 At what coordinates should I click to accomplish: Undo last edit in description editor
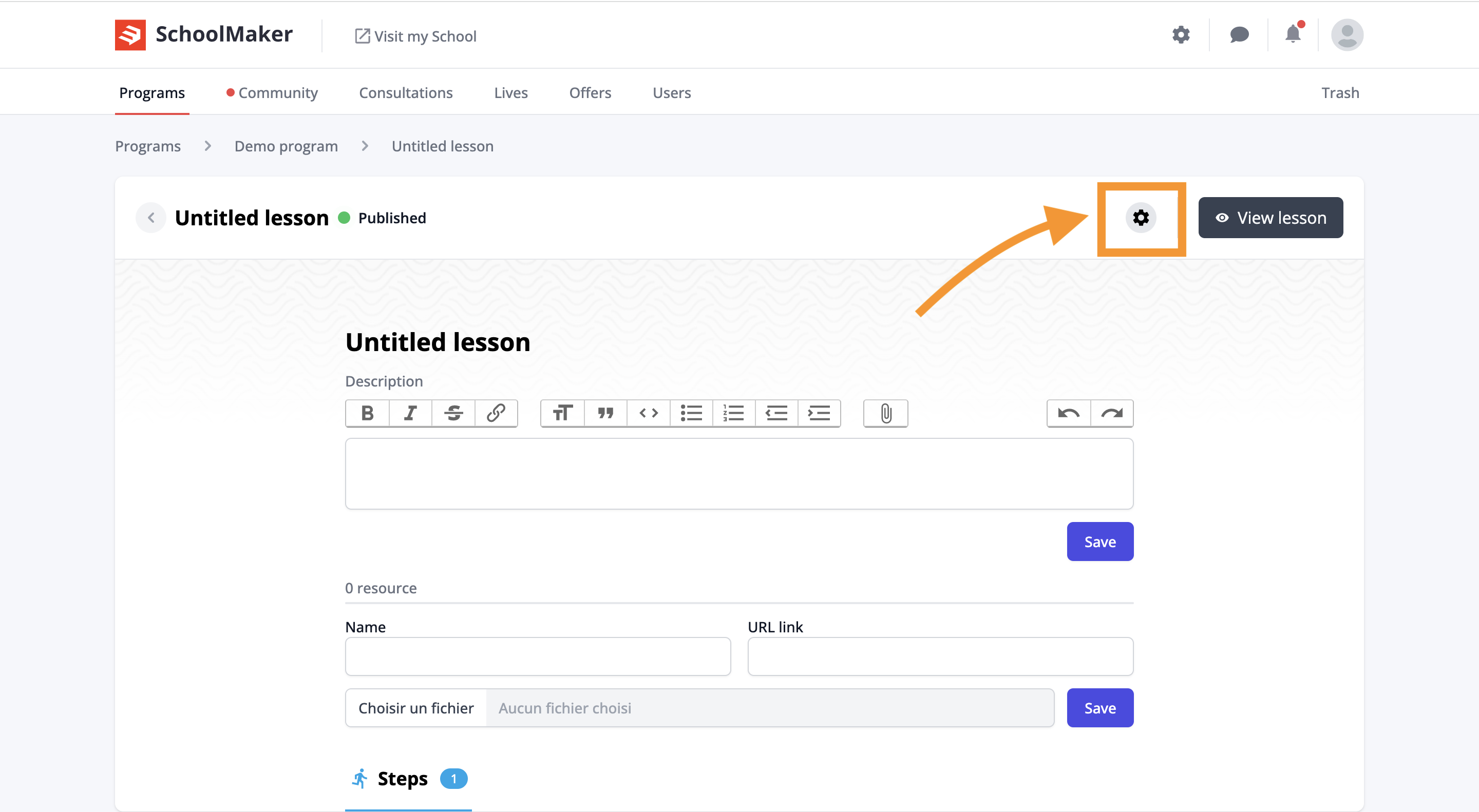1069,413
